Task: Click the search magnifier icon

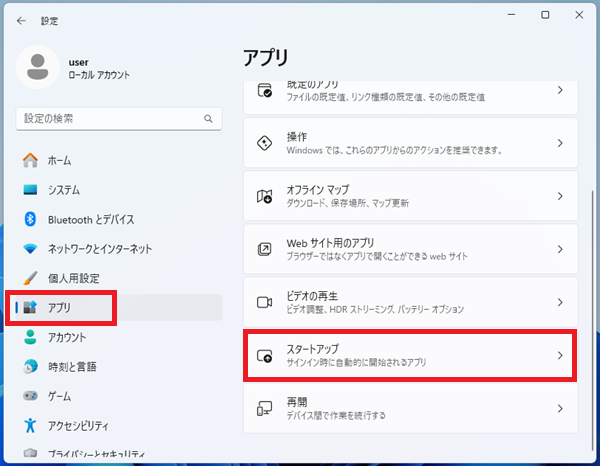Action: [208, 119]
